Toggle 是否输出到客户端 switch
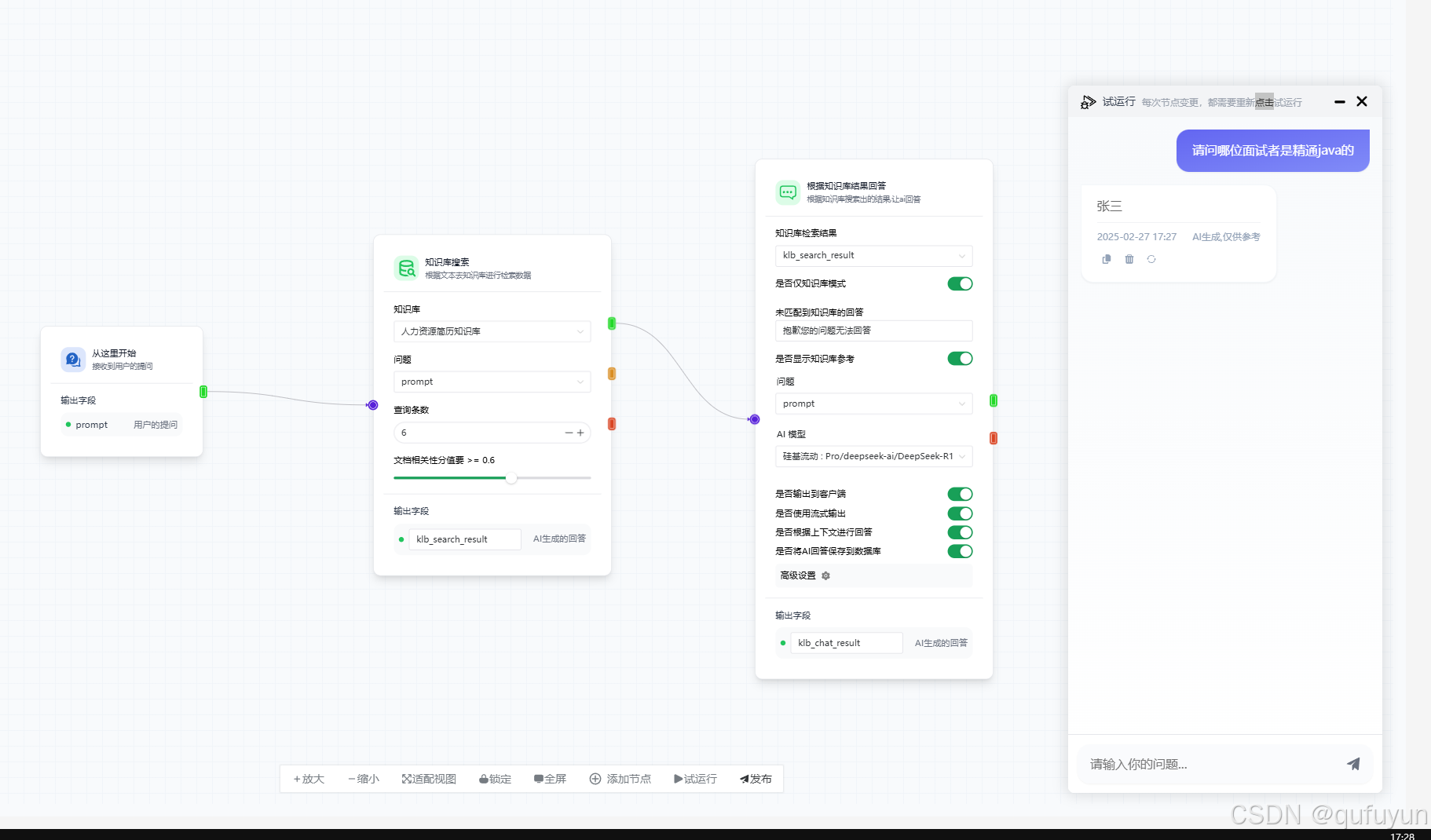 960,494
